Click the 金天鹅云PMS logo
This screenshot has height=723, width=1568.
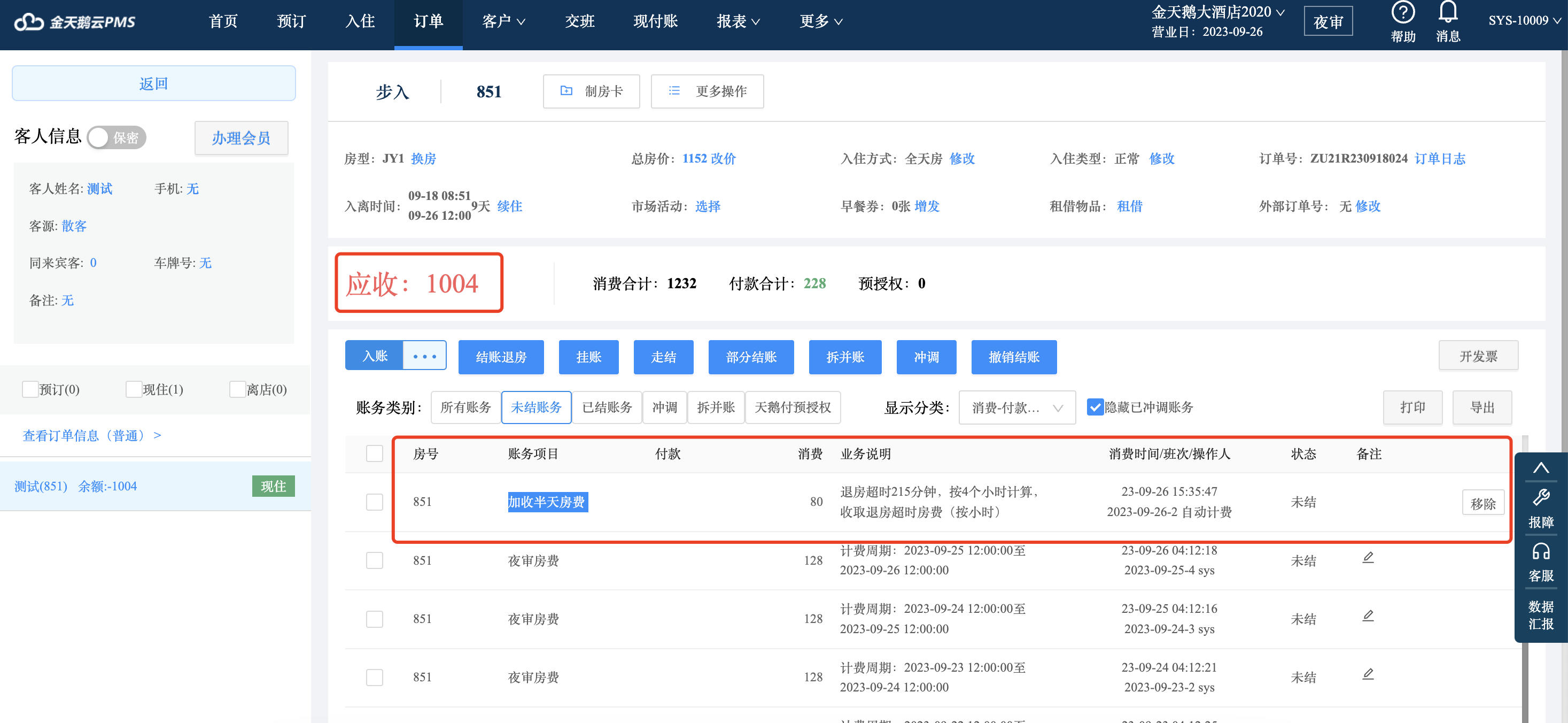74,22
